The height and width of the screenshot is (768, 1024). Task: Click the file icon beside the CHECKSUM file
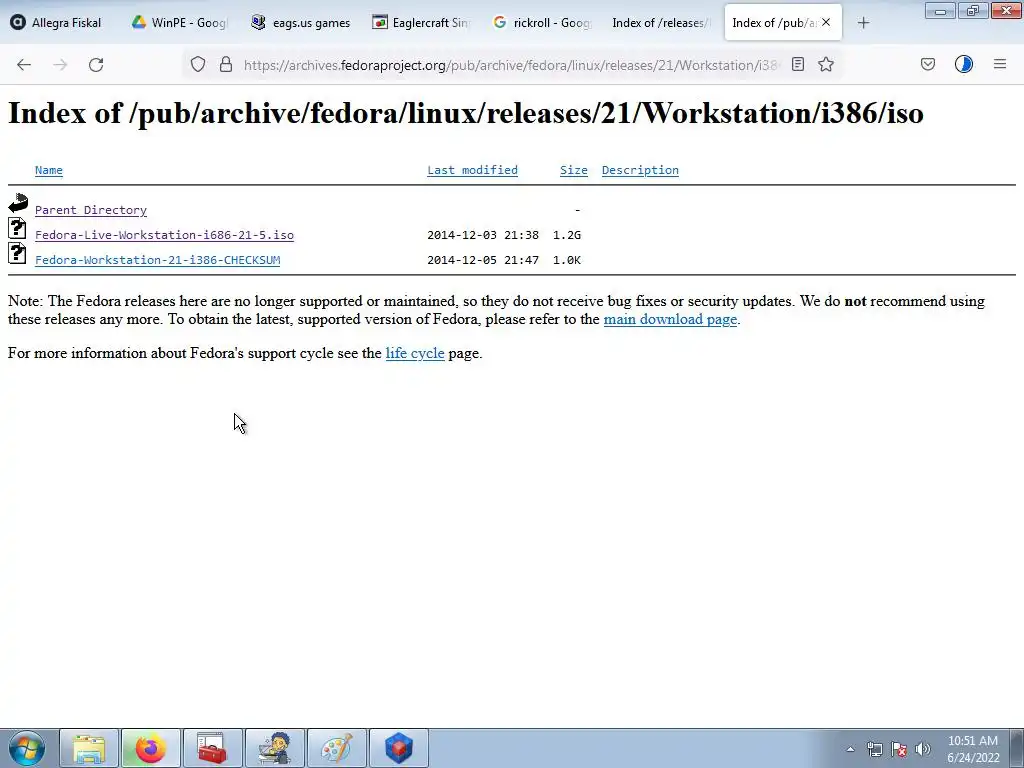[x=18, y=253]
